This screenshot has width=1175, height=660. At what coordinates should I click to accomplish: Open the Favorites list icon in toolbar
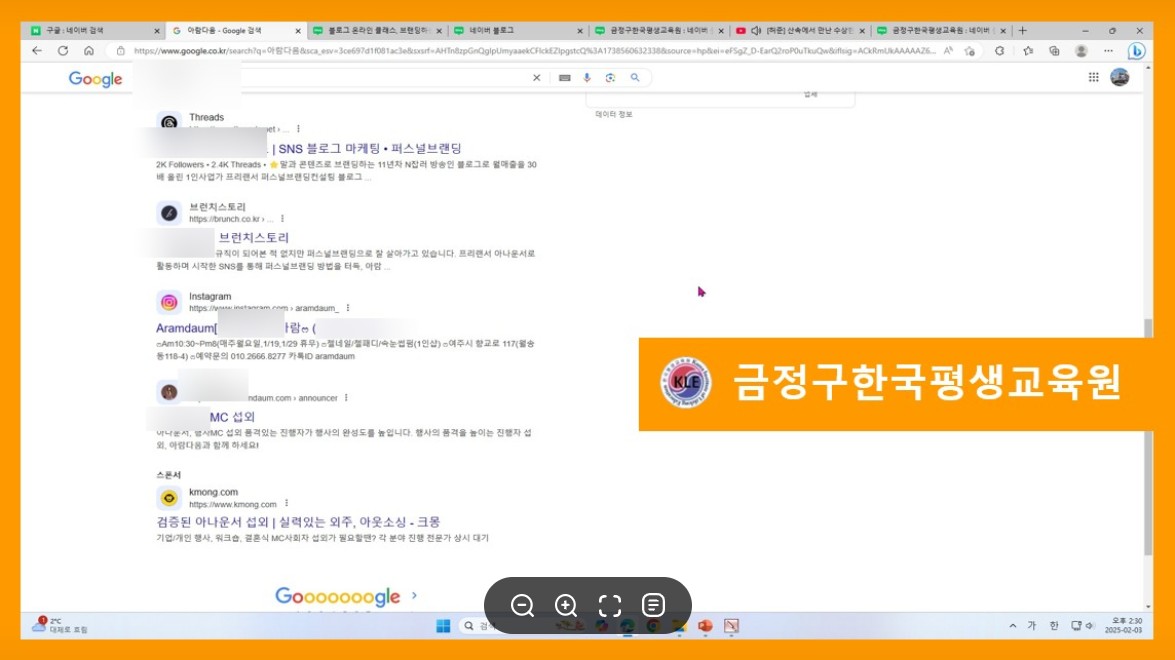click(1028, 51)
